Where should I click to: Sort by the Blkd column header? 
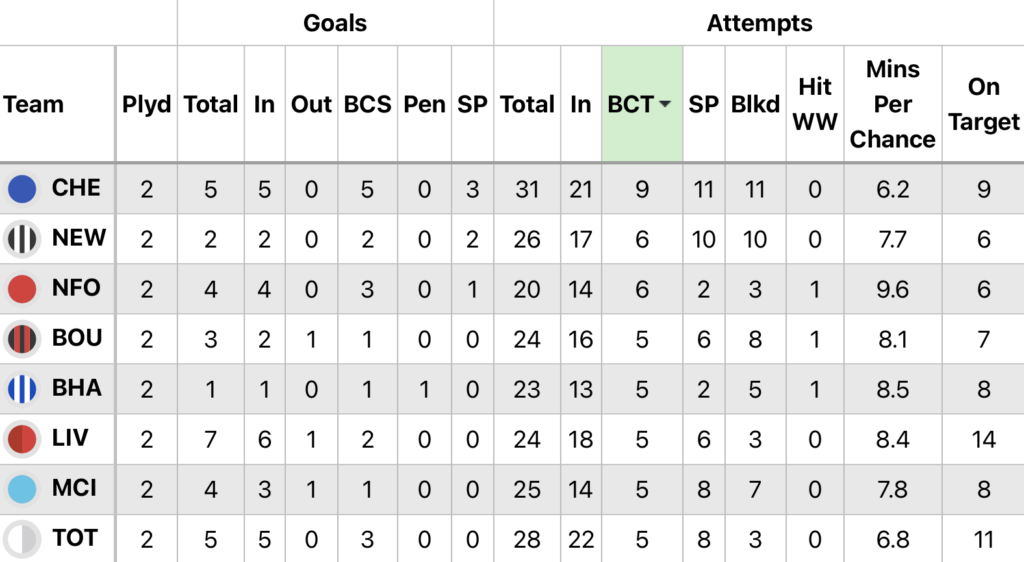tap(755, 104)
